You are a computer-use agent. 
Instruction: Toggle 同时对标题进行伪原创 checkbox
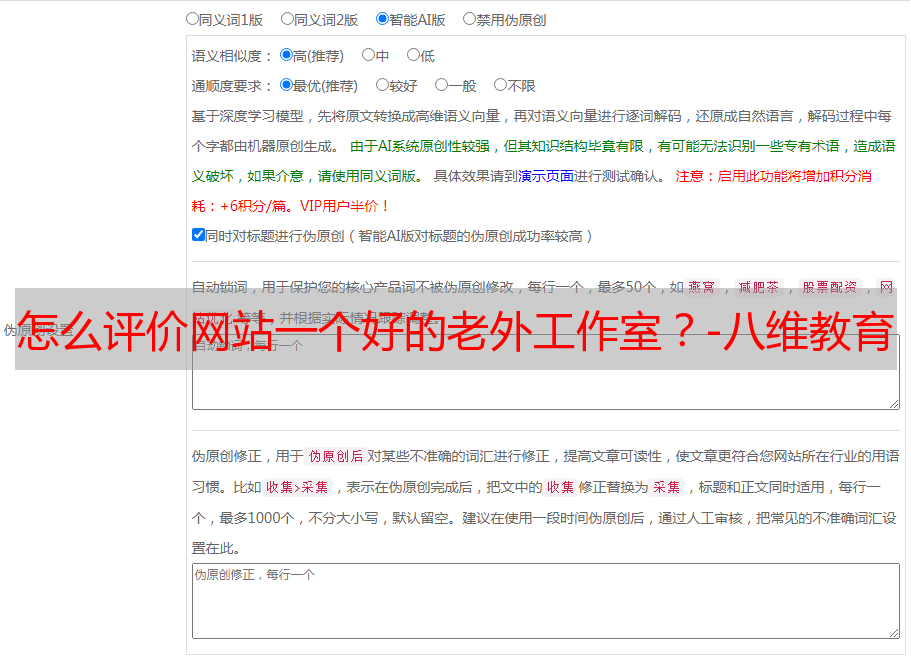pos(198,235)
